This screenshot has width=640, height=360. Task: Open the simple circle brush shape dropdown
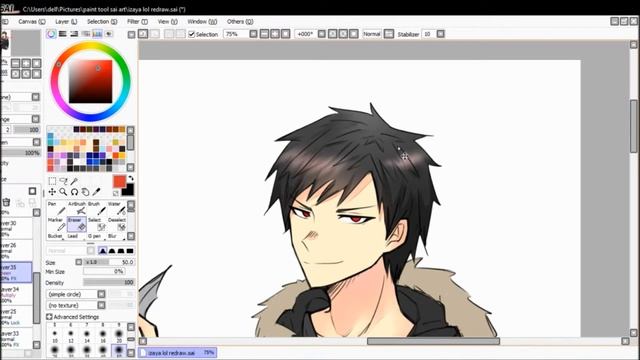101,294
